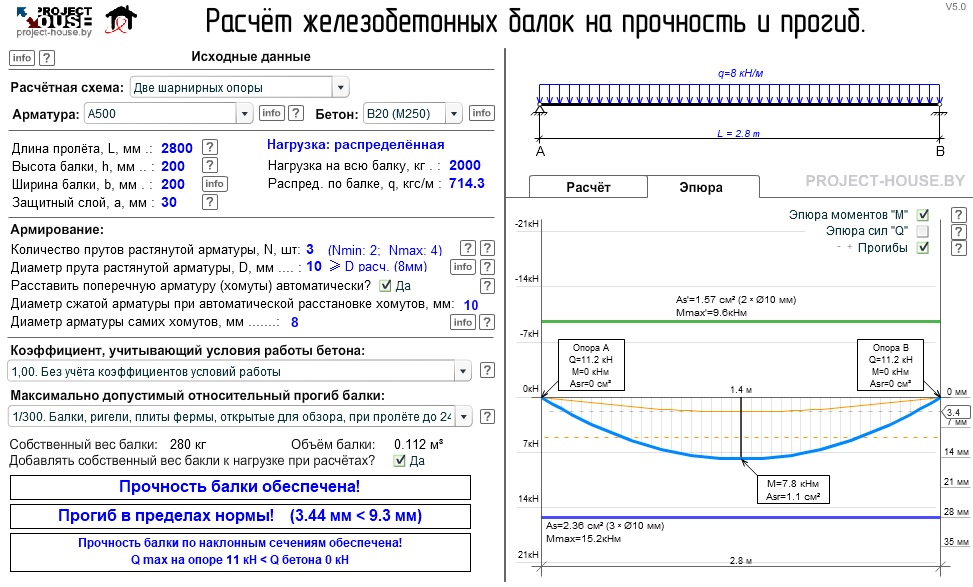Edit Высота балки value 200
The image size is (973, 587).
pyautogui.click(x=173, y=166)
